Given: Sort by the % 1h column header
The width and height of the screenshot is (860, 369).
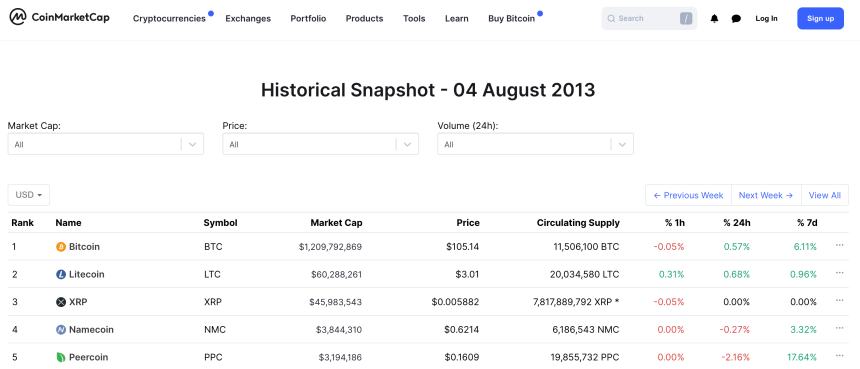Looking at the screenshot, I should click(x=675, y=223).
